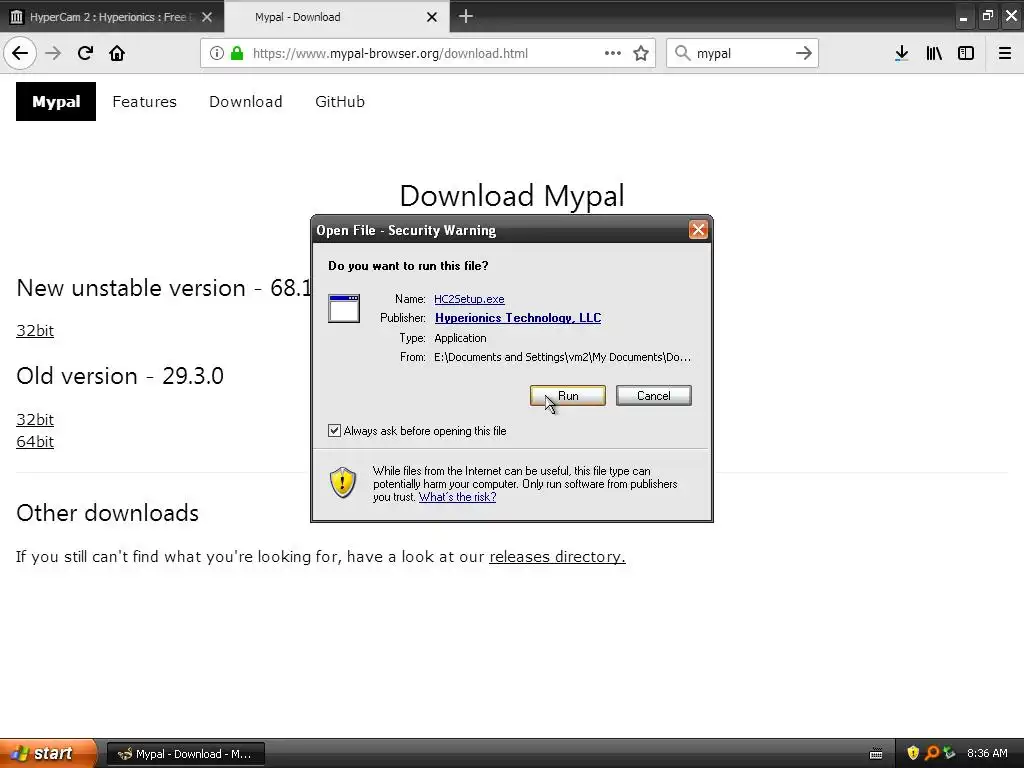Close the Security Warning dialog with X
This screenshot has height=768, width=1024.
pyautogui.click(x=698, y=230)
